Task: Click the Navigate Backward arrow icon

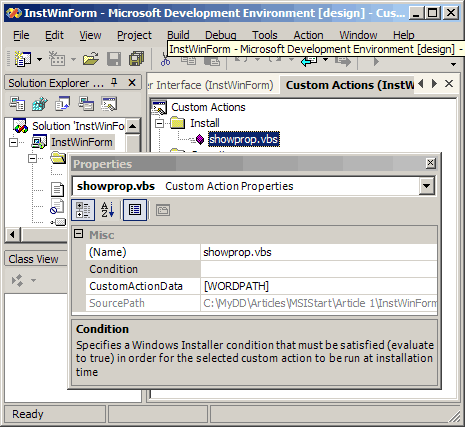Action: coord(309,61)
